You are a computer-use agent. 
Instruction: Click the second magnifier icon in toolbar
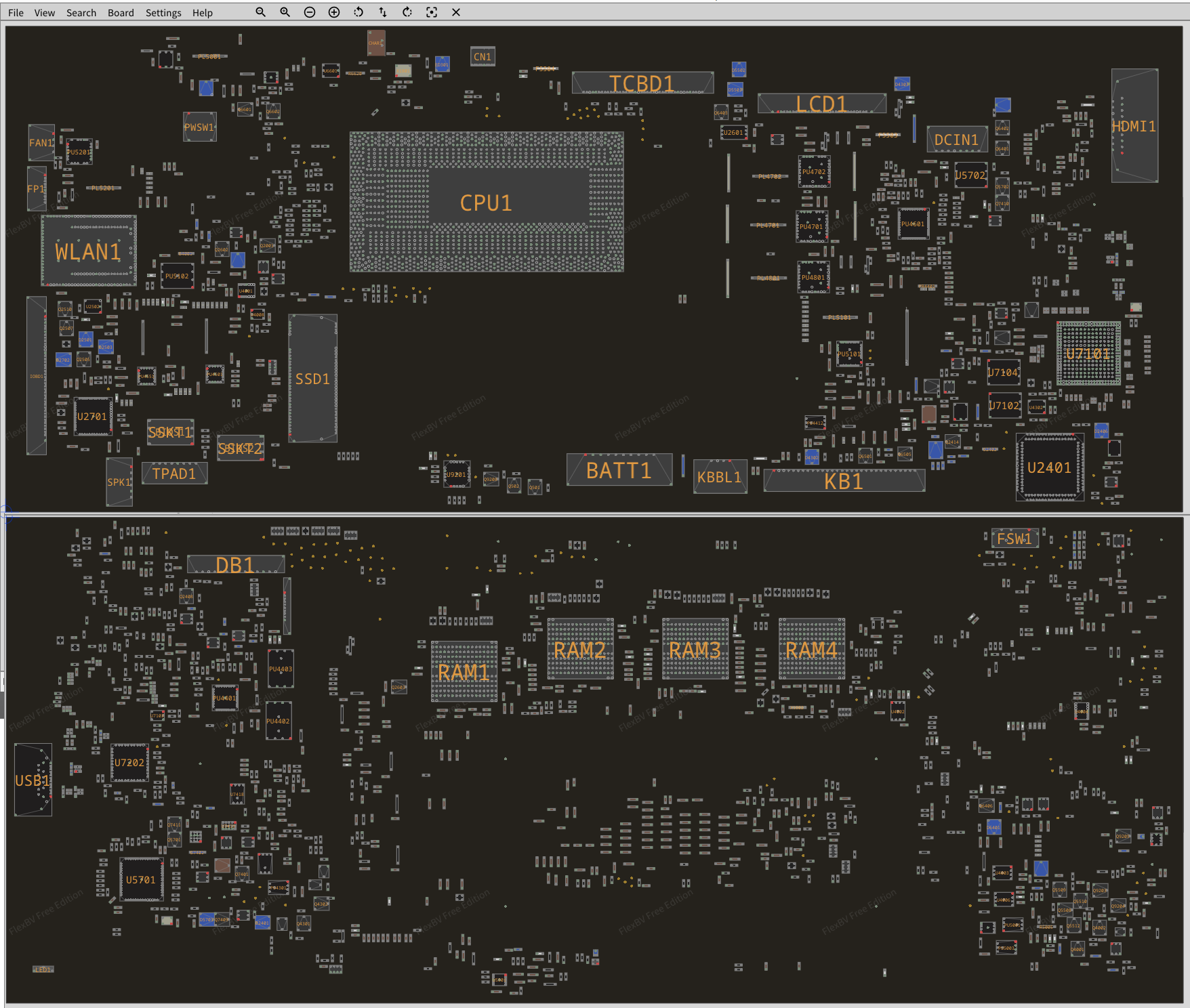coord(285,12)
